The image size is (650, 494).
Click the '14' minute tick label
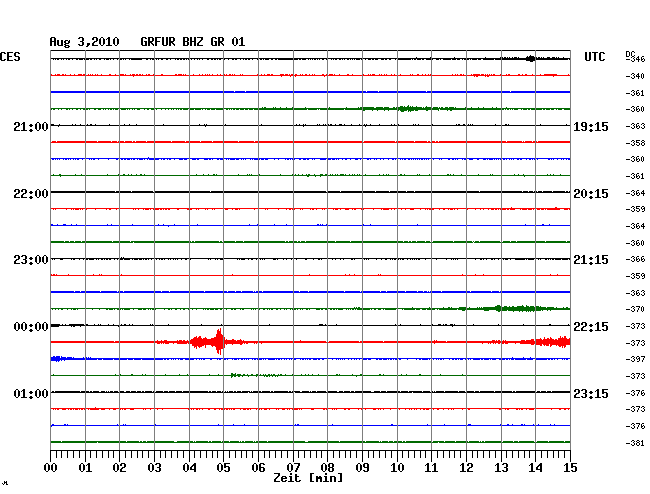[535, 468]
